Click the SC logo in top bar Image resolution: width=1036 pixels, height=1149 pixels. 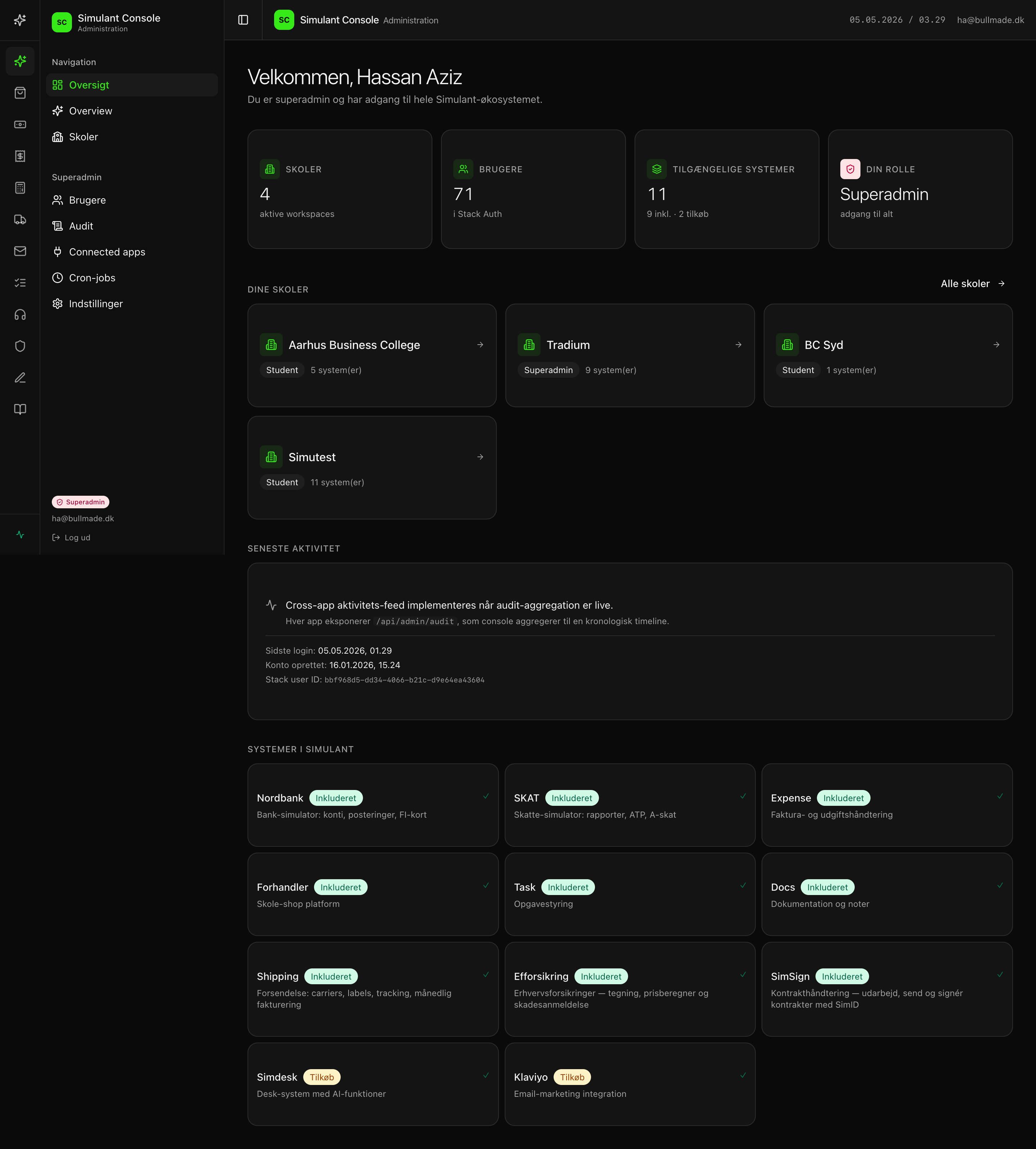click(x=284, y=20)
